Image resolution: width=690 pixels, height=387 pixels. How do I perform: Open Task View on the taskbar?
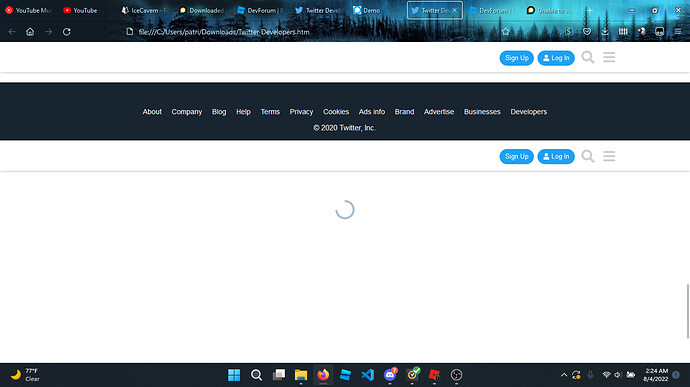279,375
